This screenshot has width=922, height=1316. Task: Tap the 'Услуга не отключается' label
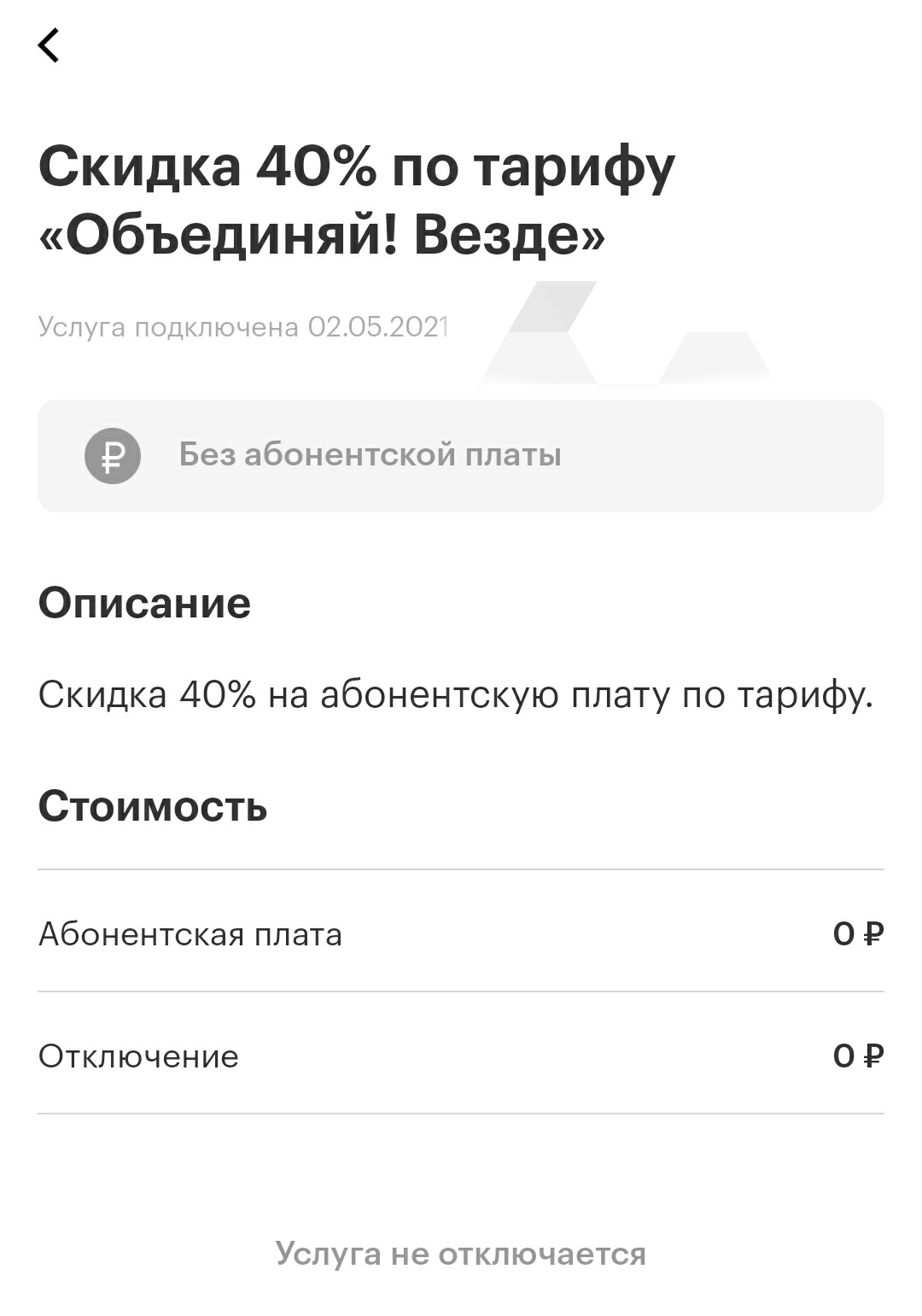[461, 1254]
